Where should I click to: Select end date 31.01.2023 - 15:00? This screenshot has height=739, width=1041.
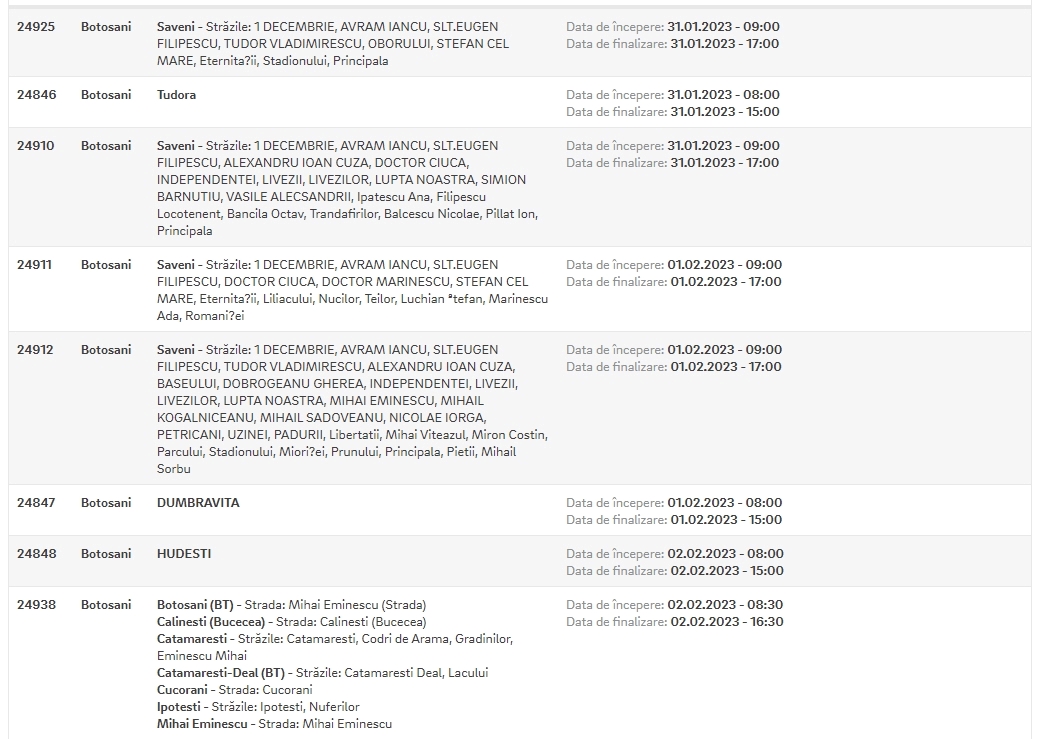point(725,112)
